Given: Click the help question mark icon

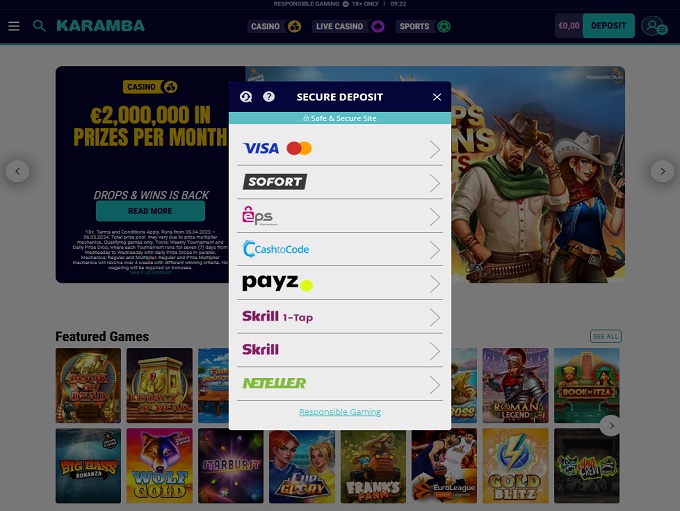Looking at the screenshot, I should click(269, 97).
